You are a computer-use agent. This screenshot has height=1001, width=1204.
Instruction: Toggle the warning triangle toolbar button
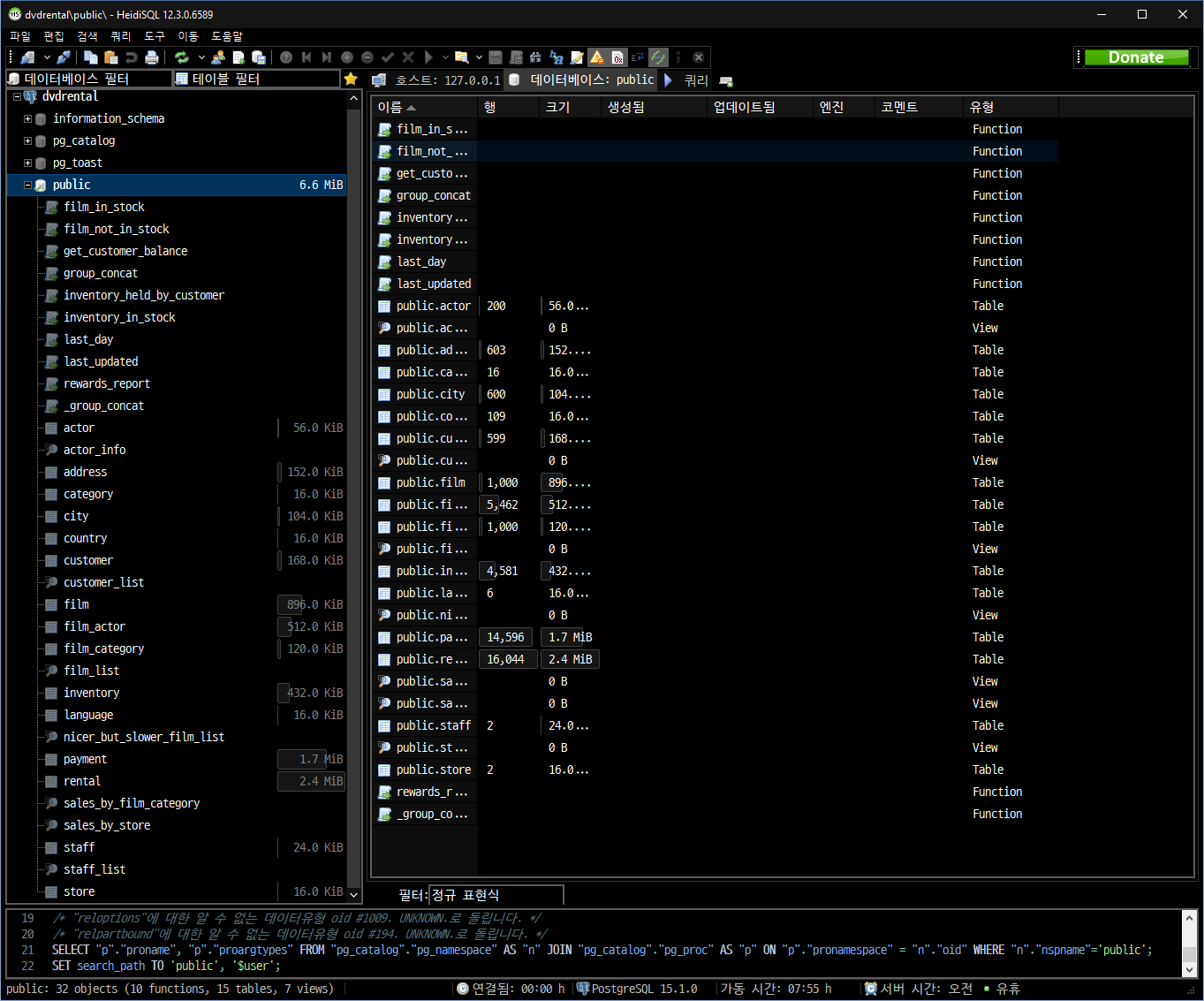click(x=597, y=57)
